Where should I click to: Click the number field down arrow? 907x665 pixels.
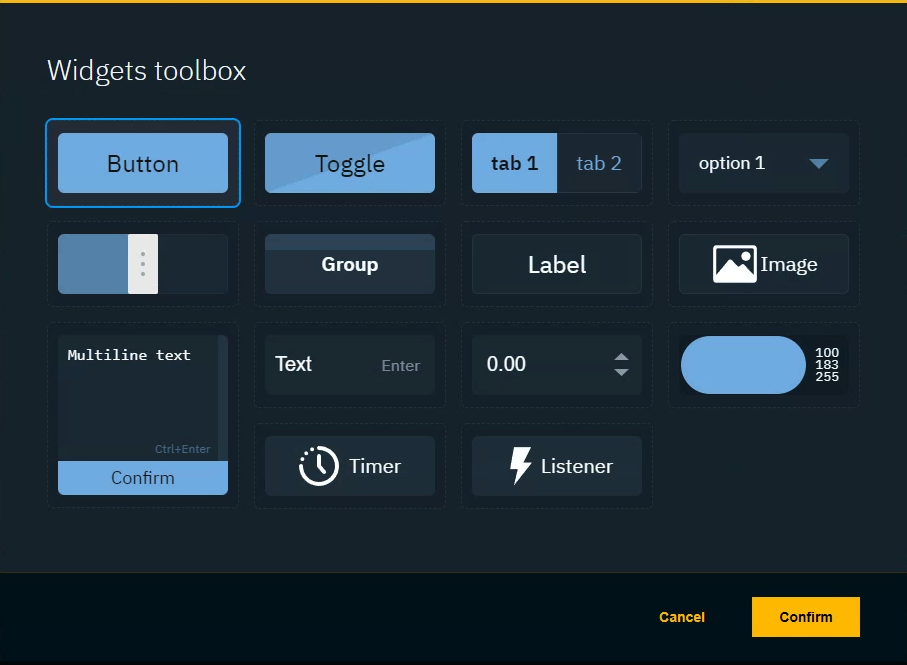[621, 372]
